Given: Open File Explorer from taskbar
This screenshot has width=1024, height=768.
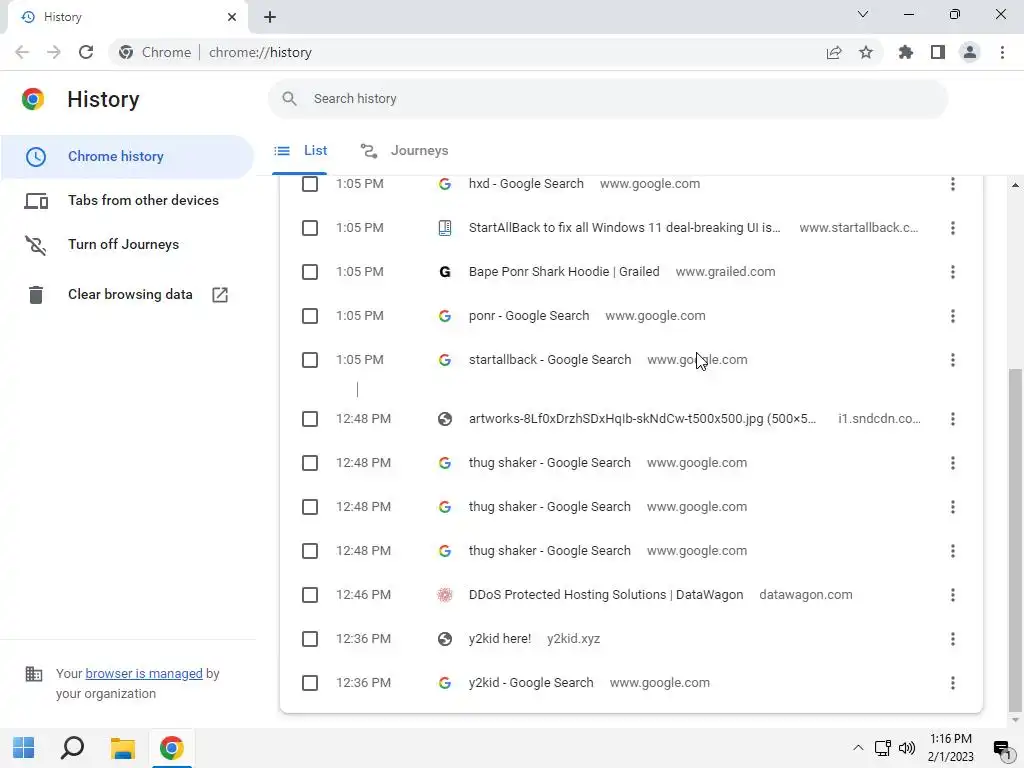Looking at the screenshot, I should [122, 748].
